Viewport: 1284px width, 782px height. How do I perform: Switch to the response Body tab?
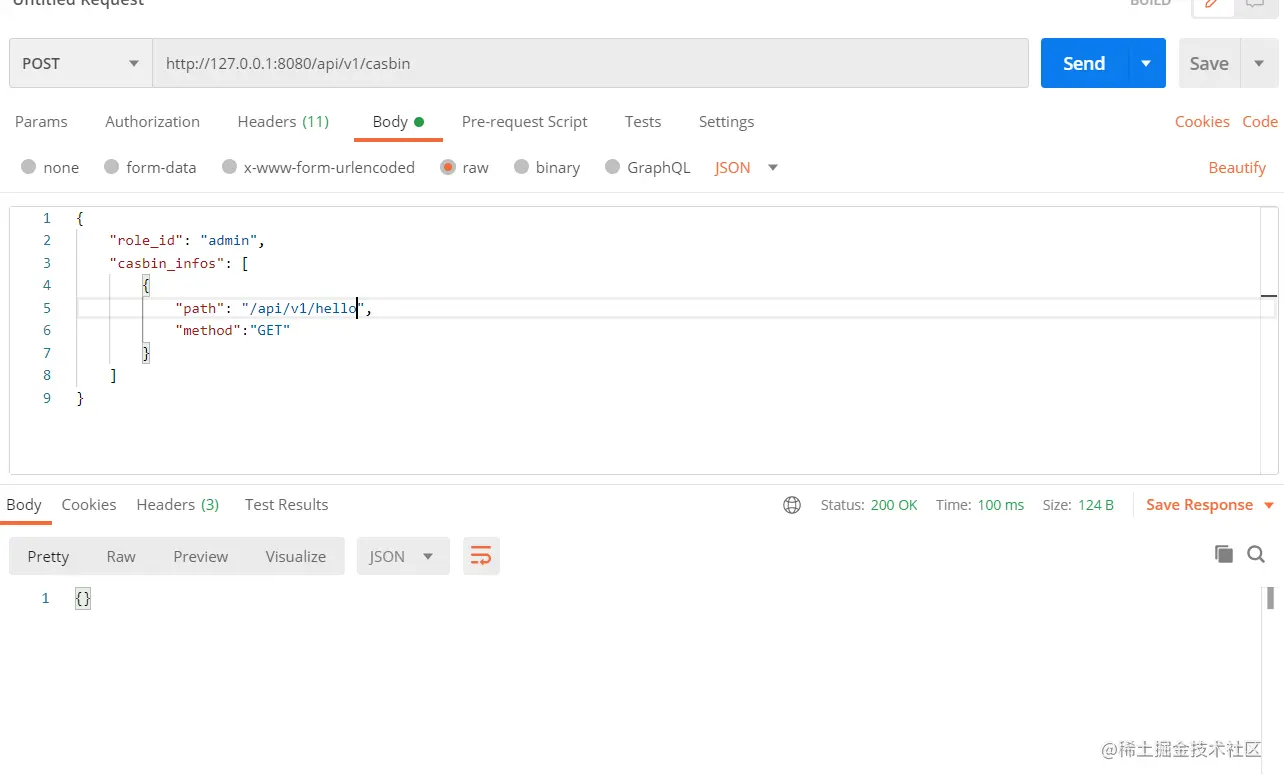[x=24, y=504]
